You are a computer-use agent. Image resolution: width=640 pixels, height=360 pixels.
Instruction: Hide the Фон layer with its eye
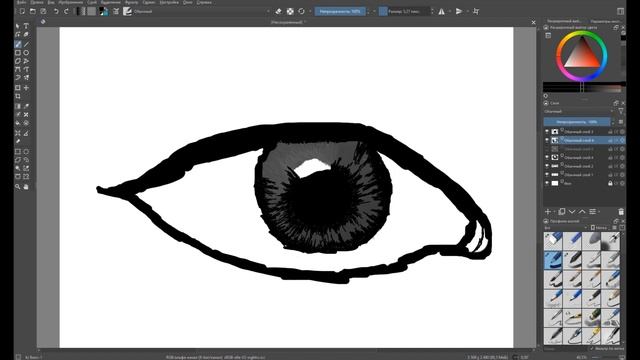point(547,183)
